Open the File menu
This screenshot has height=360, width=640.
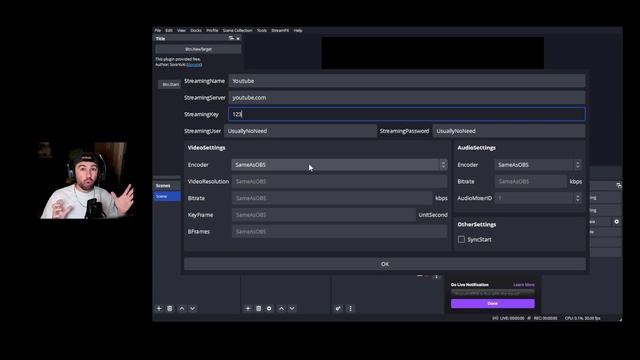(x=158, y=30)
